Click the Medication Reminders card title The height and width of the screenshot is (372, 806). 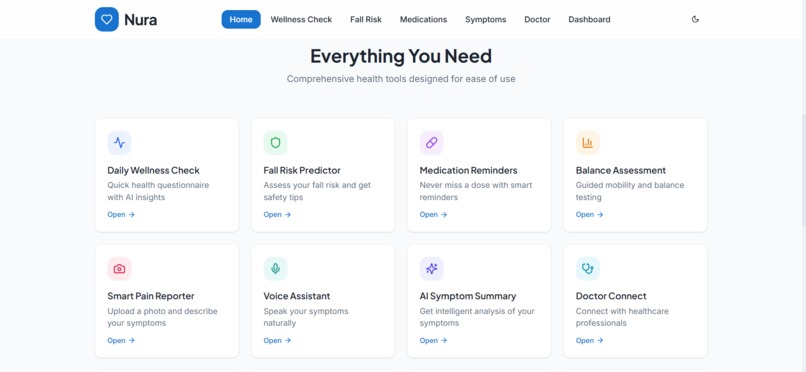pos(468,171)
